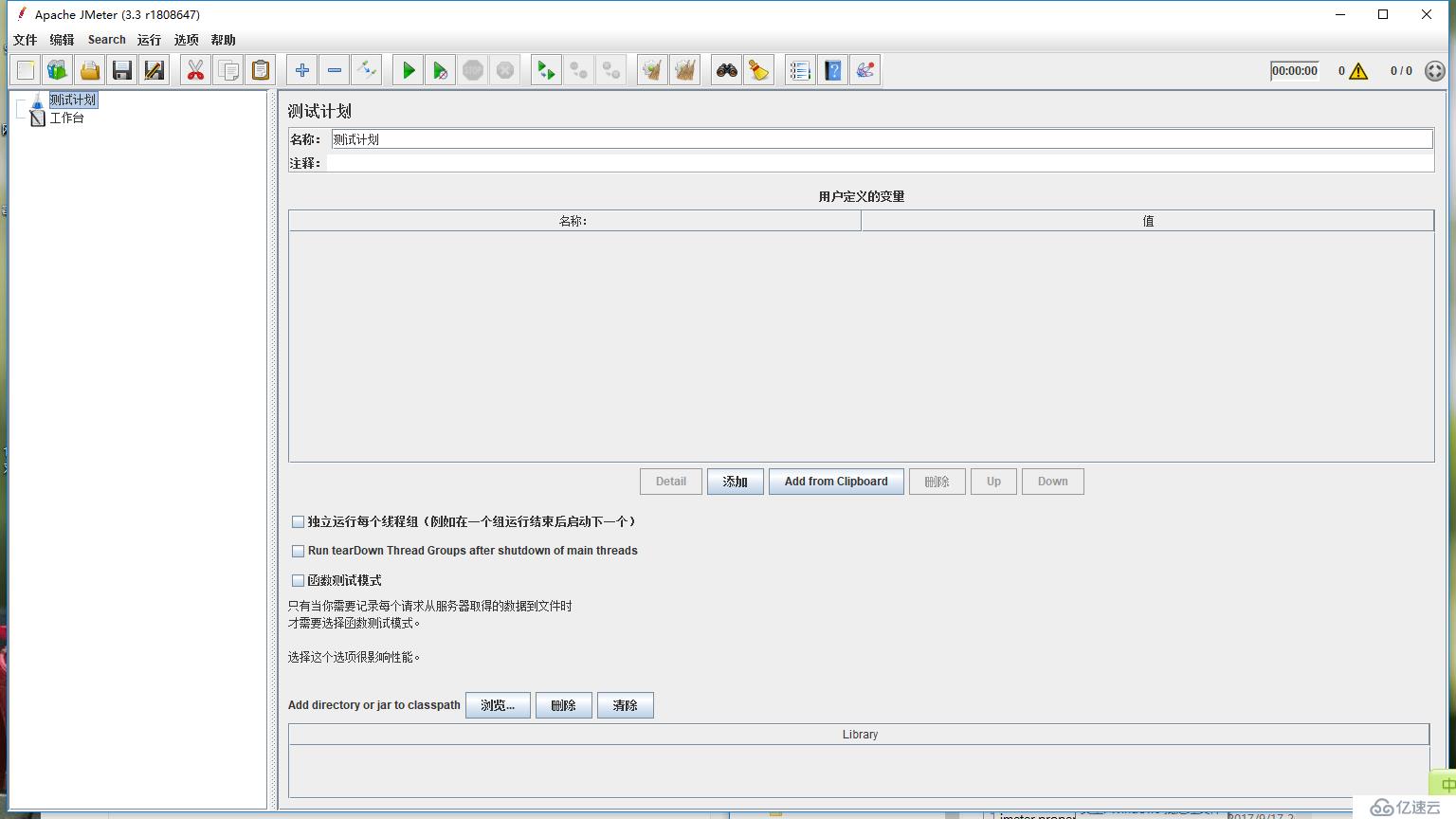This screenshot has height=819, width=1456.
Task: Start the test with green play icon
Action: point(408,70)
